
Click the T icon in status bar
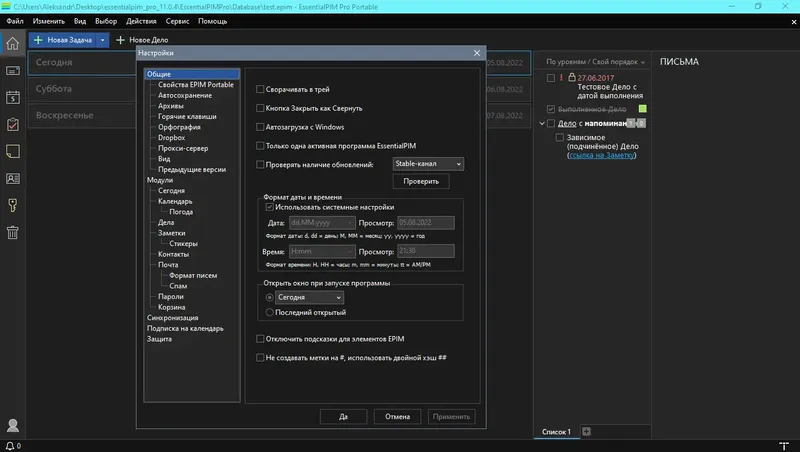click(x=784, y=446)
